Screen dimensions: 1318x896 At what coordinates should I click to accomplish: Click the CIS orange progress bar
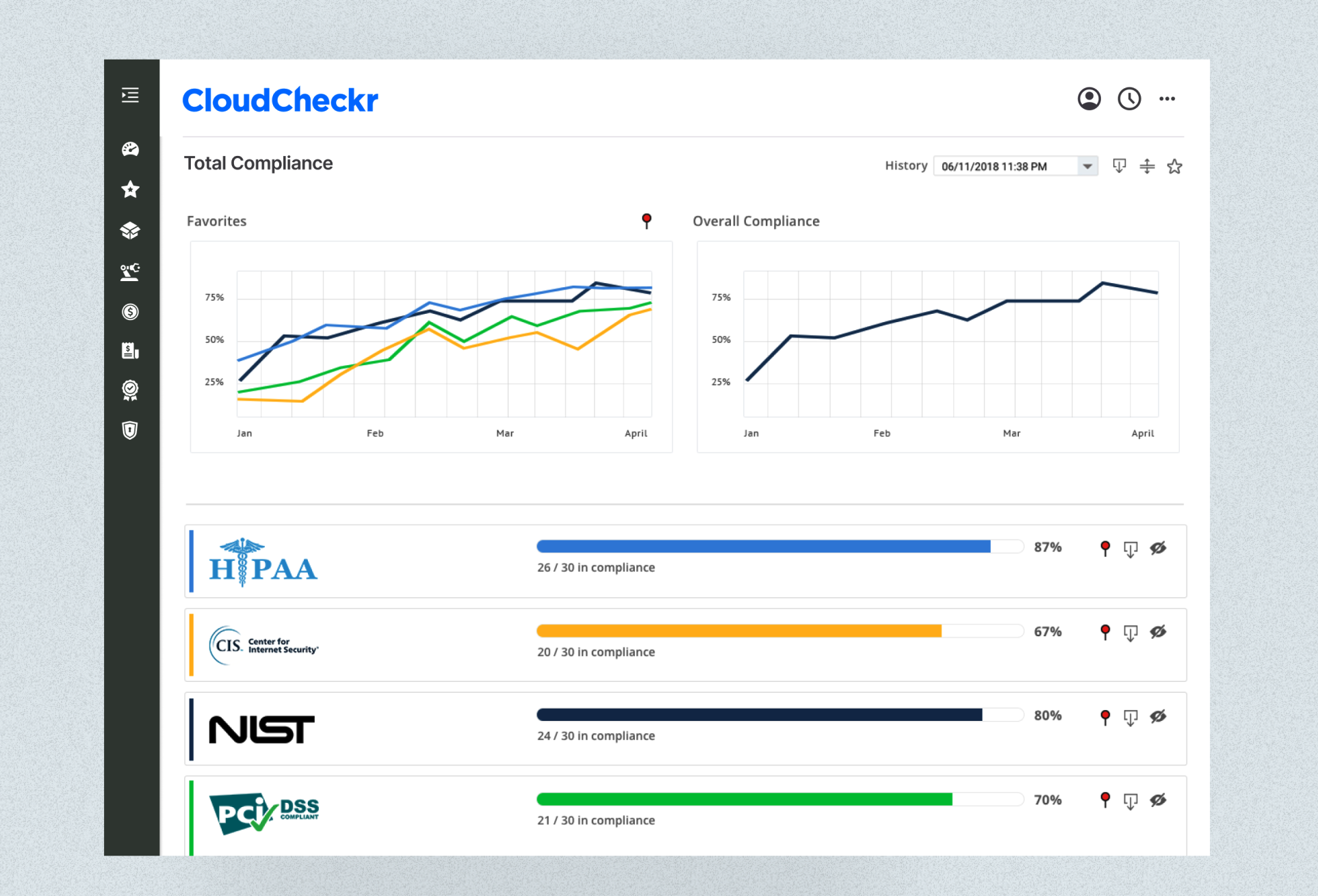click(780, 631)
